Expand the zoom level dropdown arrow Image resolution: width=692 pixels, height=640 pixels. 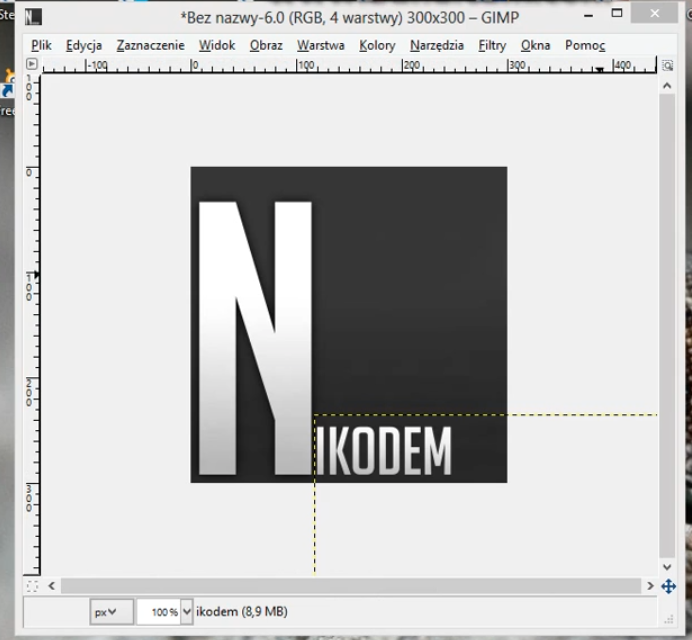click(187, 611)
